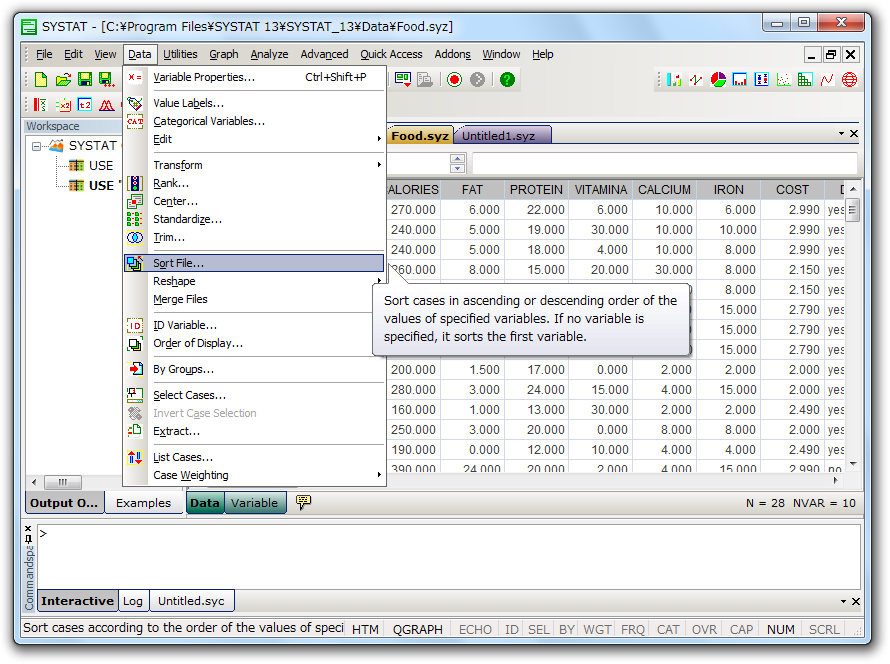The width and height of the screenshot is (890, 664).
Task: Open the pie chart graph icon
Action: (x=718, y=80)
